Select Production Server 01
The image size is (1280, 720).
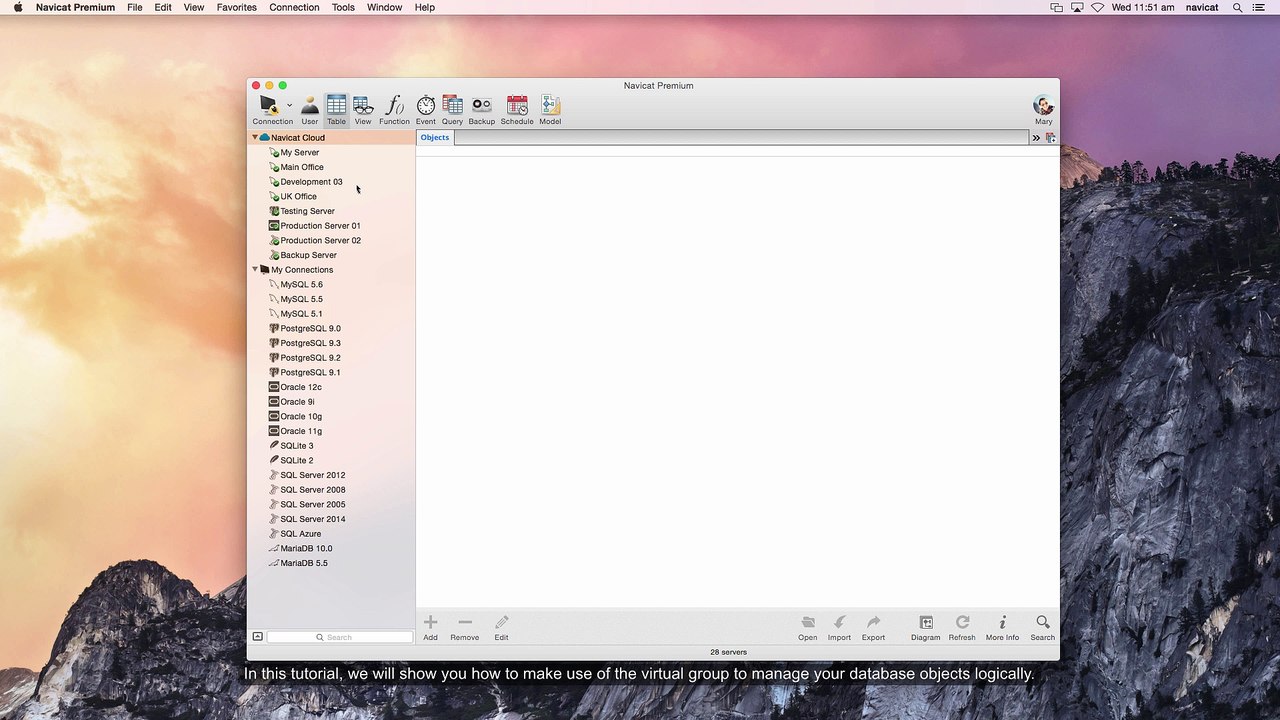[x=320, y=226]
